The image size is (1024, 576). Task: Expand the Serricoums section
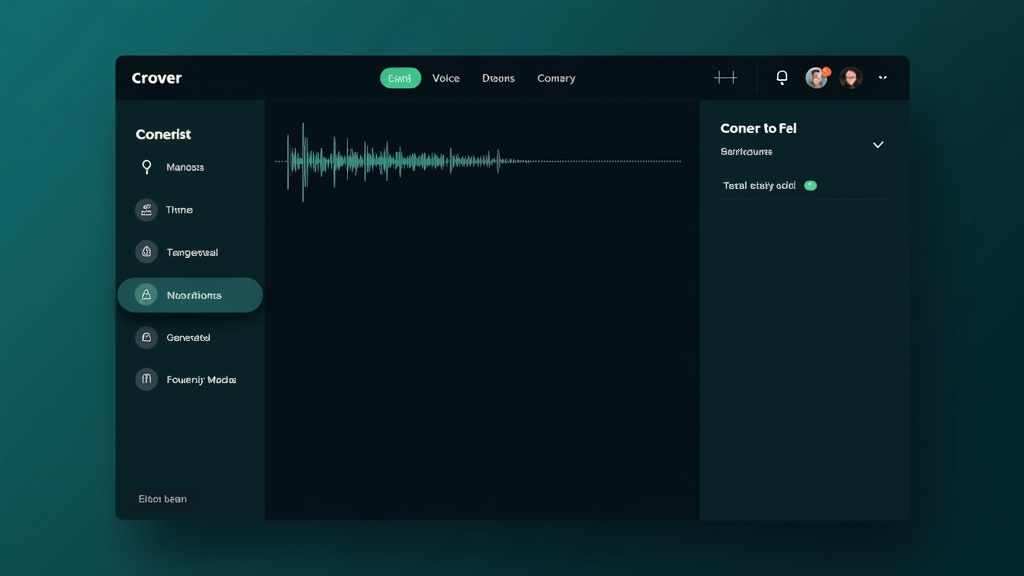point(746,152)
